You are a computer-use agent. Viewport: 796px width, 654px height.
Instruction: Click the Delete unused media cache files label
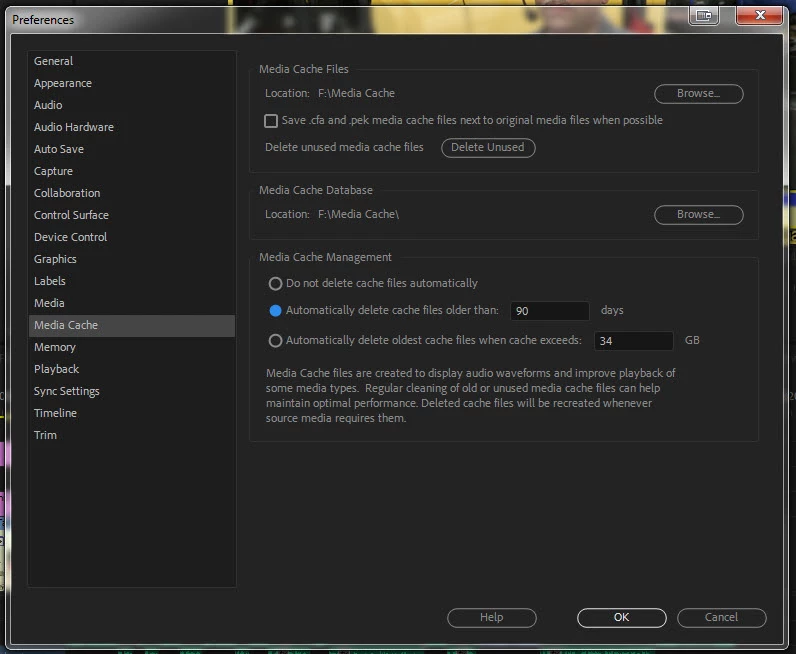click(x=344, y=147)
